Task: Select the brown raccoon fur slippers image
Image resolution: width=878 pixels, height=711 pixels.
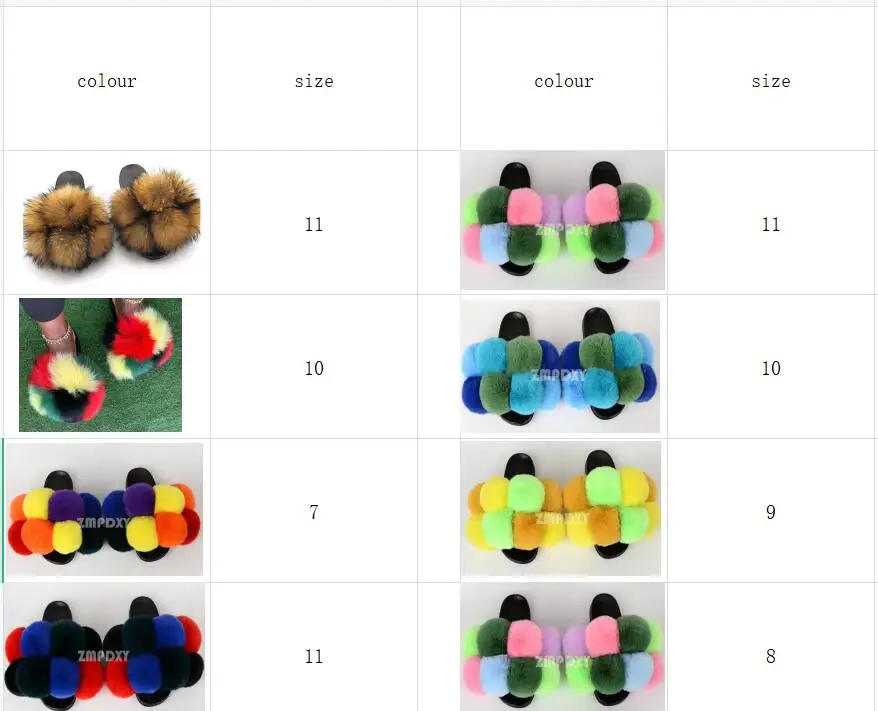Action: (111, 222)
